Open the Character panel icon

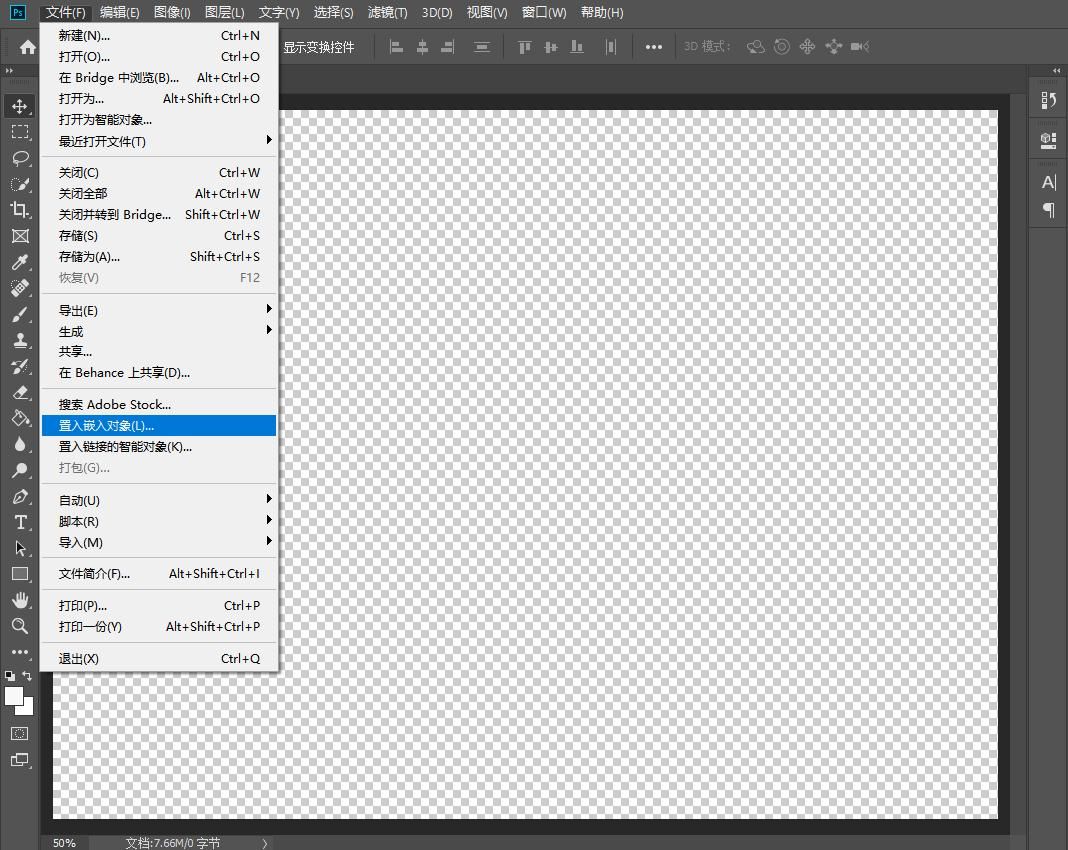coord(1048,183)
